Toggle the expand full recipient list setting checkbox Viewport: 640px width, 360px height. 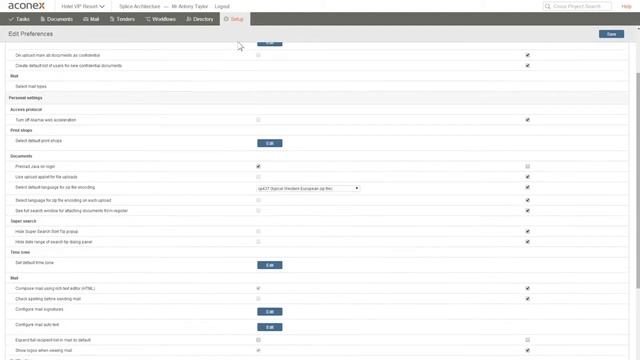[x=258, y=340]
